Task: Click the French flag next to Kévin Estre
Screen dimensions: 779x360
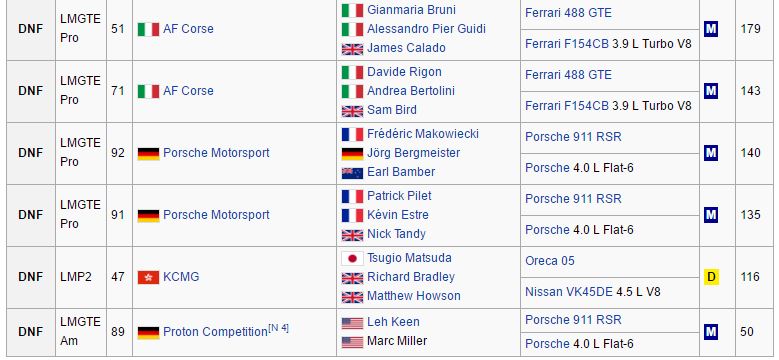Action: click(x=352, y=216)
